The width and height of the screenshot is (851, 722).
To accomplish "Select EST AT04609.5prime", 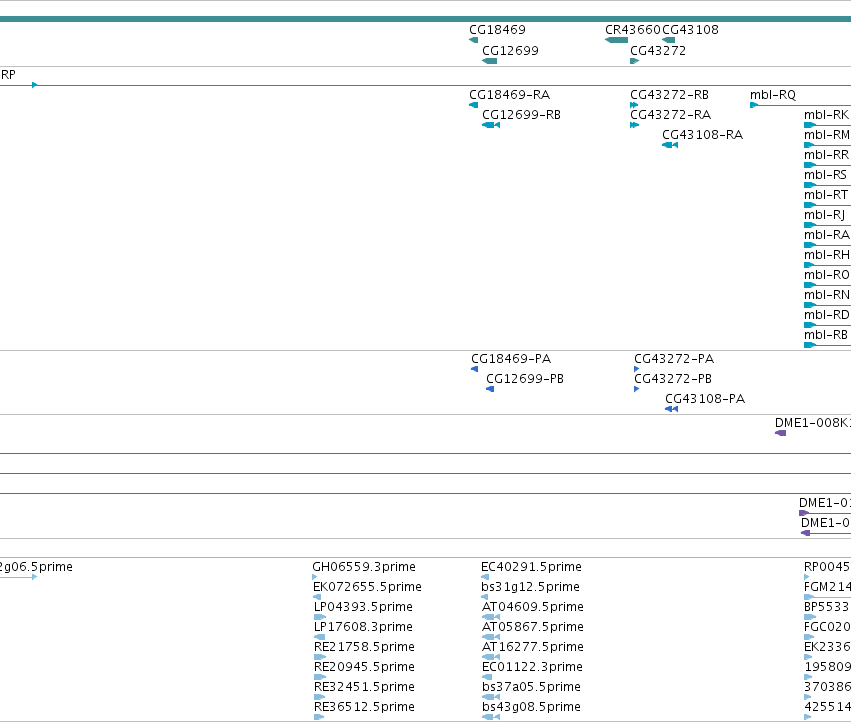I will pyautogui.click(x=533, y=607).
